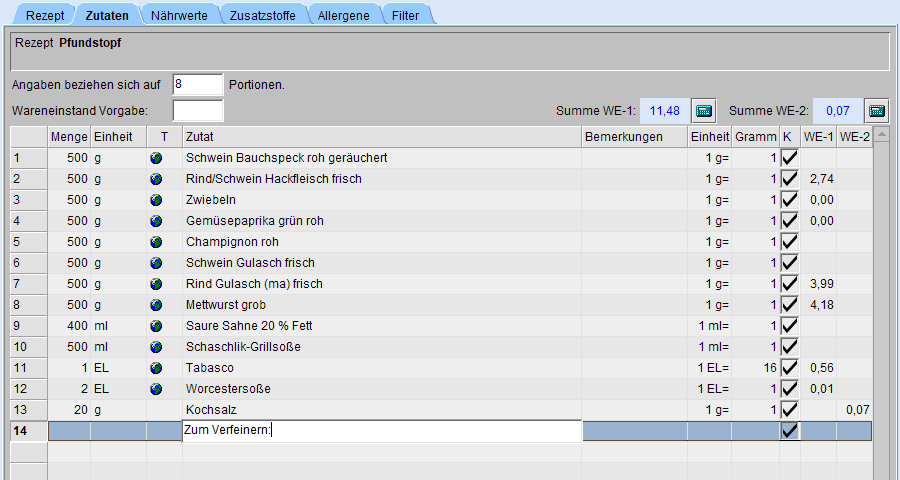Viewport: 900px width, 480px height.
Task: Click globe icon for Worcestersoße row
Action: pyautogui.click(x=156, y=389)
